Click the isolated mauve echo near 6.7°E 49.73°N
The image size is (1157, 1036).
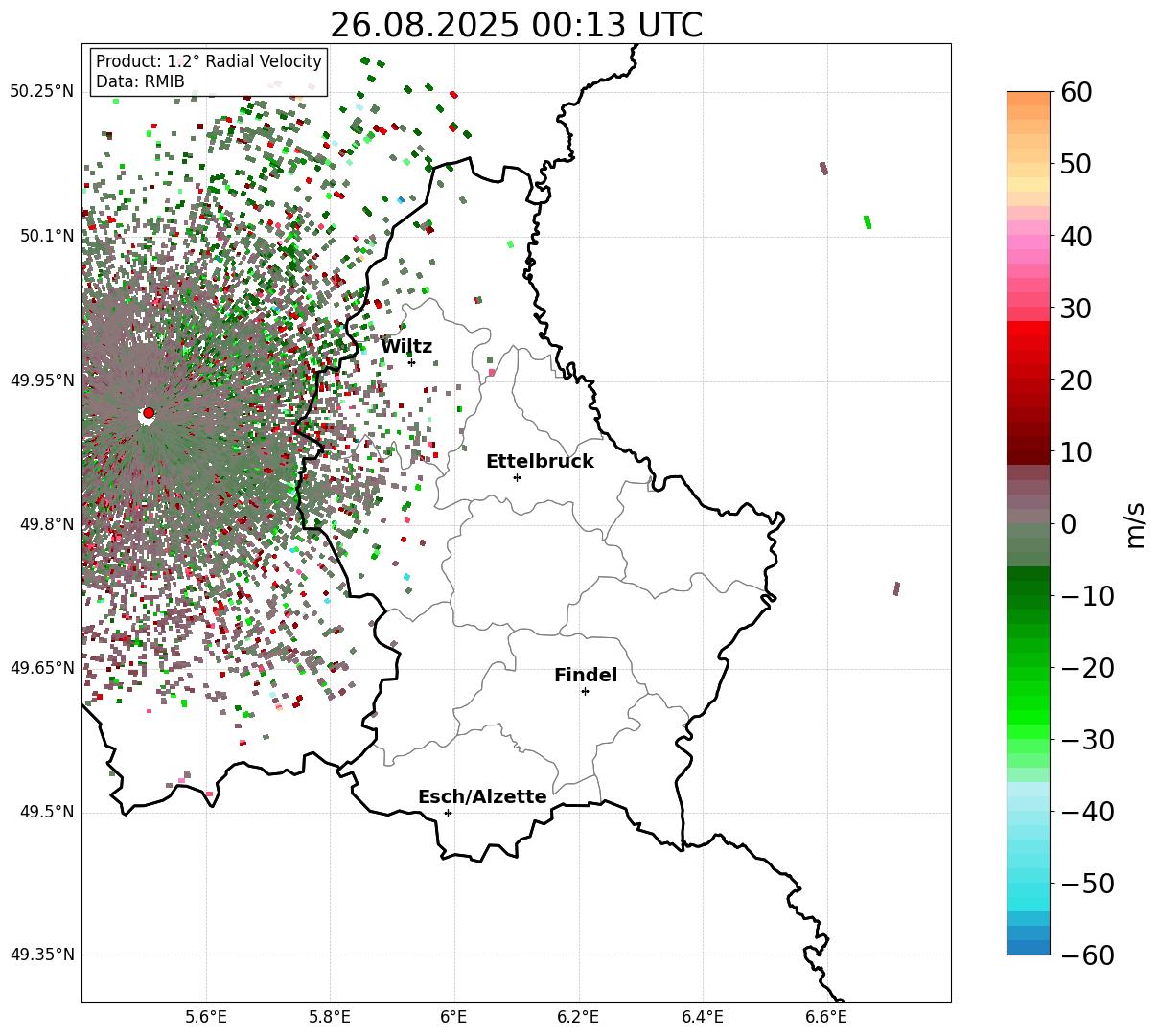pyautogui.click(x=896, y=588)
